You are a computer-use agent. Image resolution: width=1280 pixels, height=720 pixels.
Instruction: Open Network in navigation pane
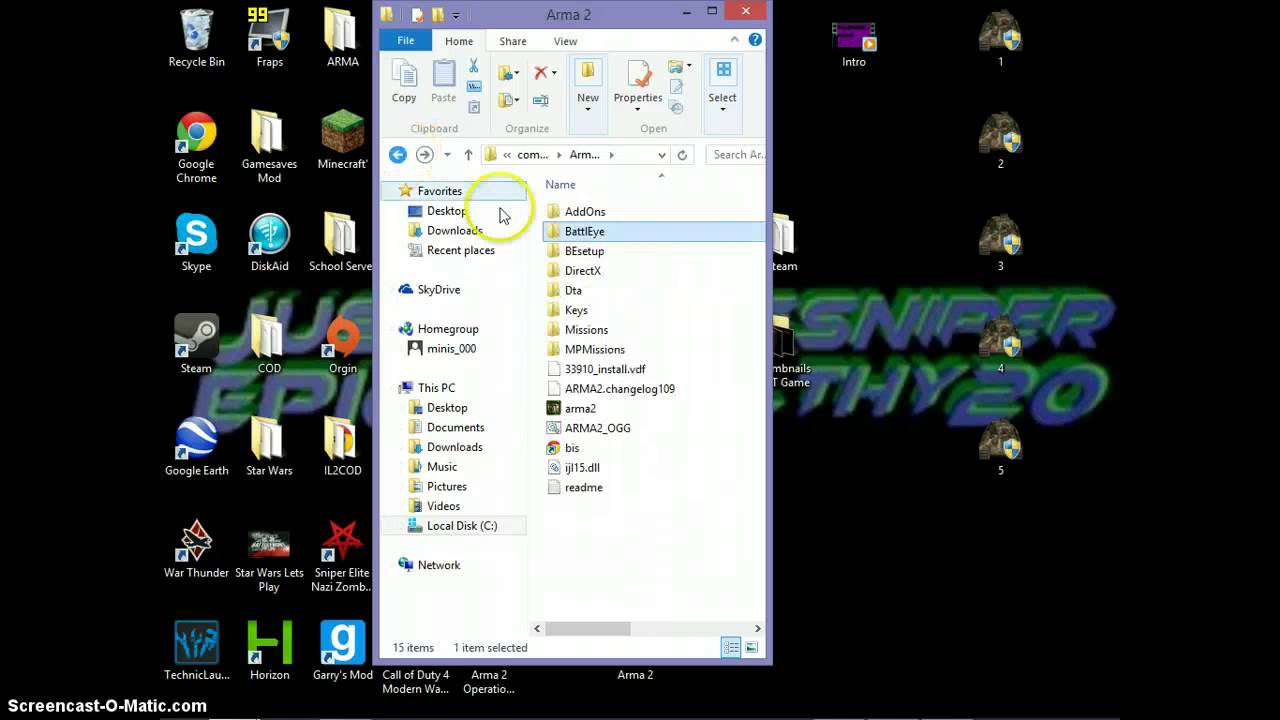(x=438, y=565)
